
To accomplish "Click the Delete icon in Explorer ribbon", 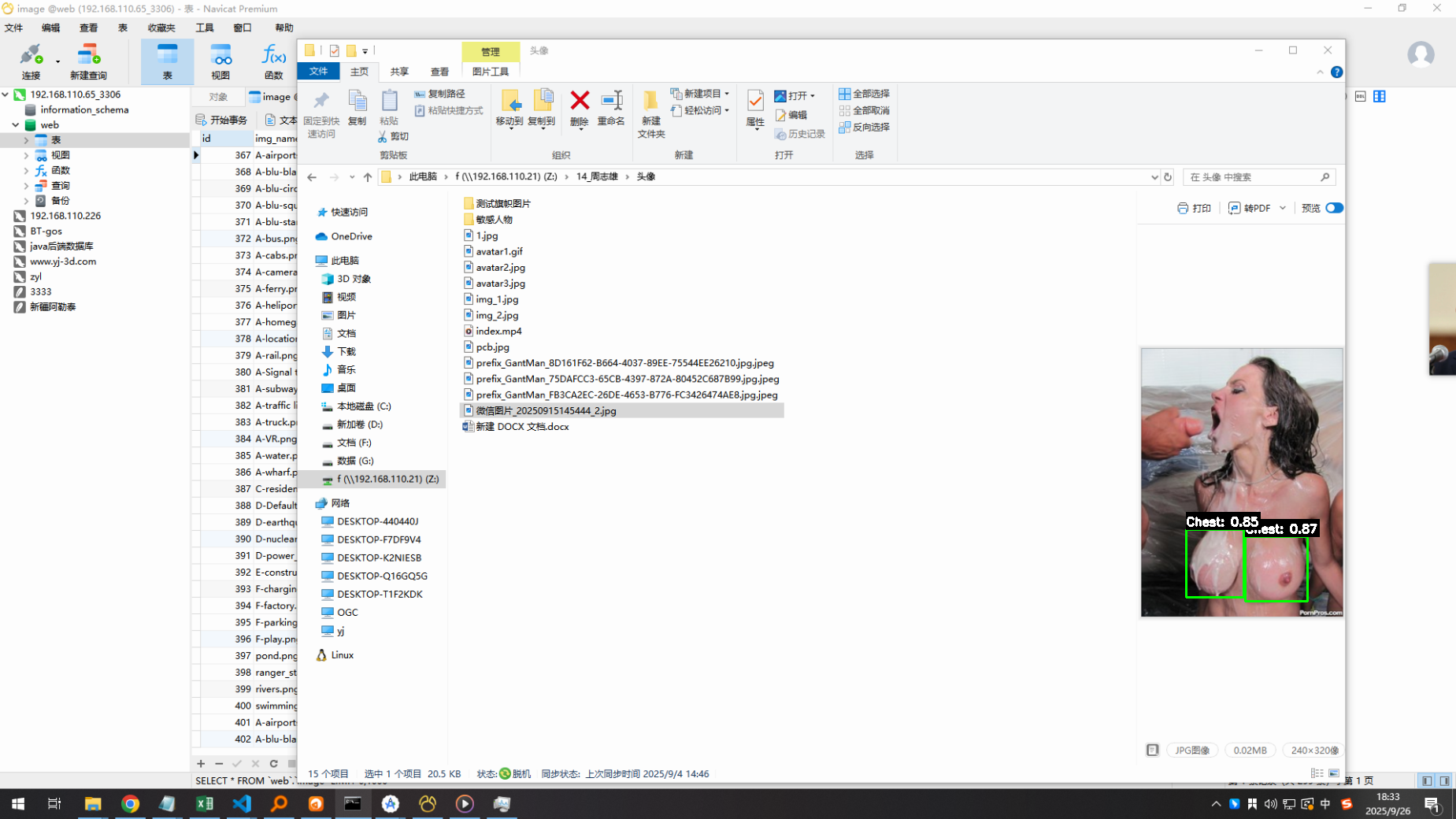I will (580, 107).
